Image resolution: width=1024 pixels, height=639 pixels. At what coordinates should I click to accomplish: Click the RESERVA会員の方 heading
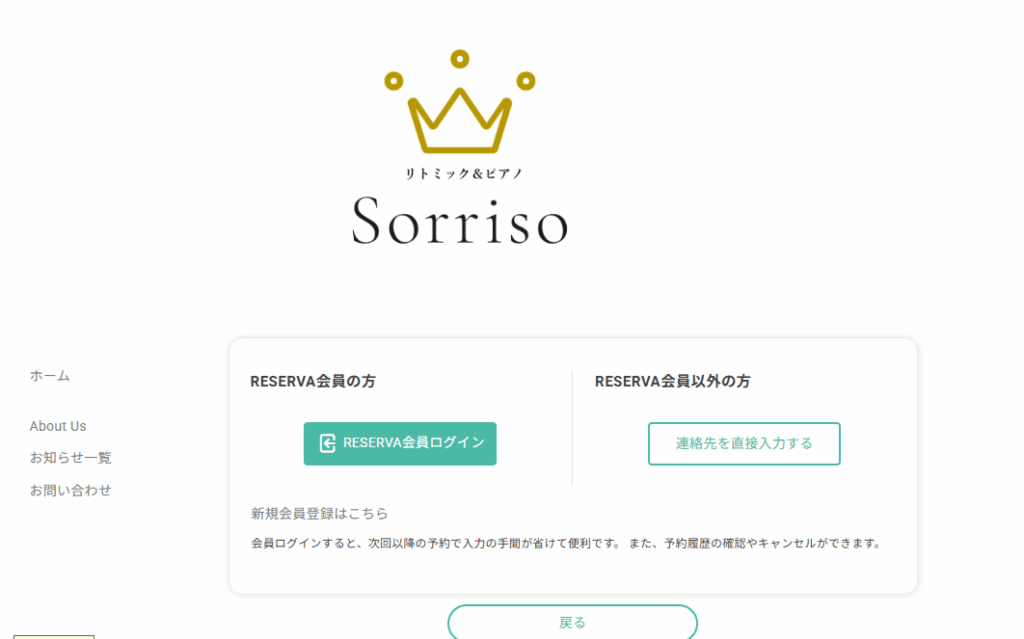(313, 382)
